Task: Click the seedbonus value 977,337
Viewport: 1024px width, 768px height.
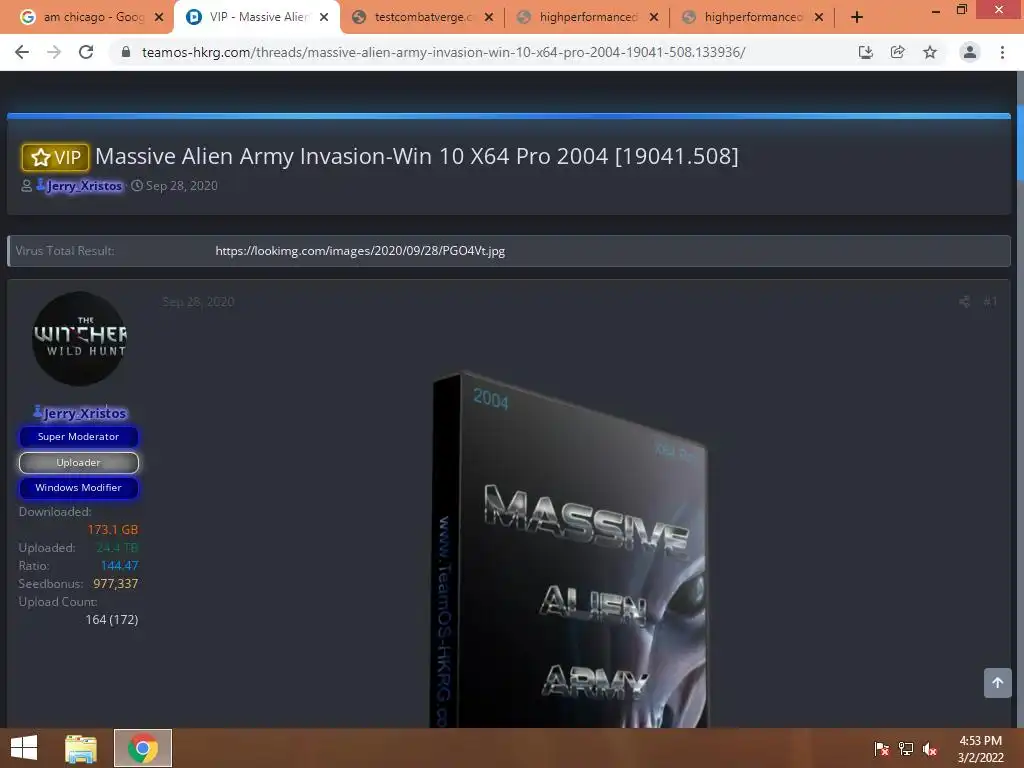Action: point(116,584)
